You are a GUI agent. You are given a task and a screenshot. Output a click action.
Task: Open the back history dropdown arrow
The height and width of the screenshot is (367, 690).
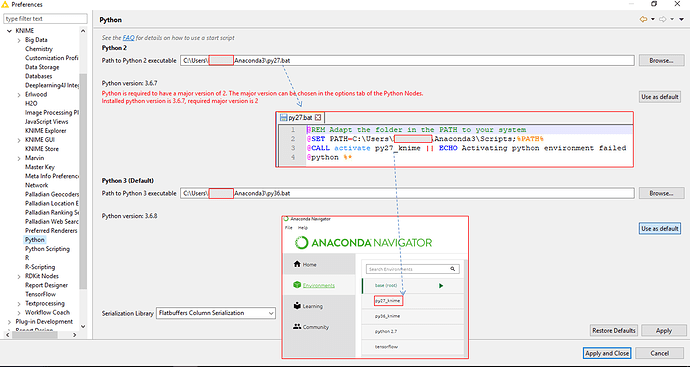[653, 19]
